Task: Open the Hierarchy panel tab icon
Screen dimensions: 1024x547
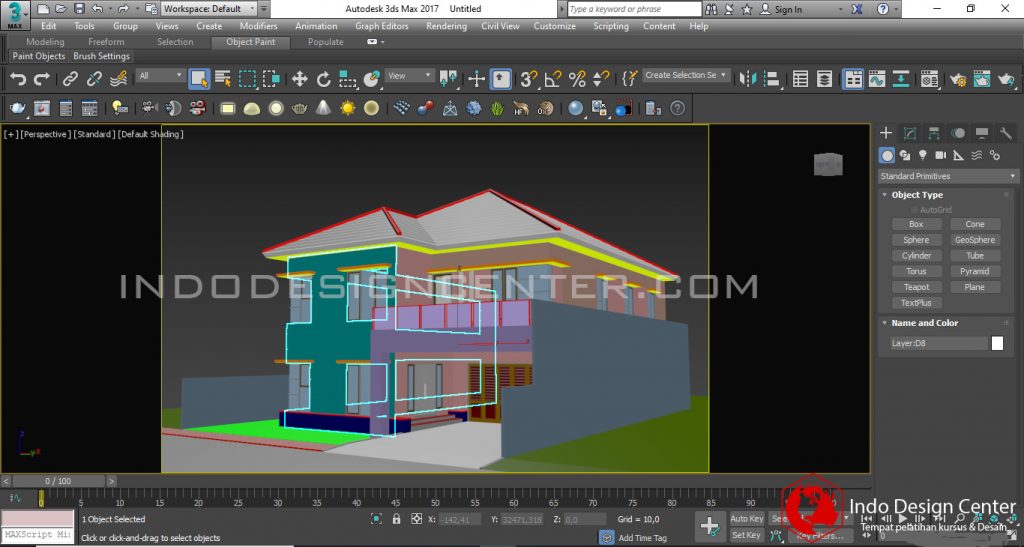Action: pos(934,133)
